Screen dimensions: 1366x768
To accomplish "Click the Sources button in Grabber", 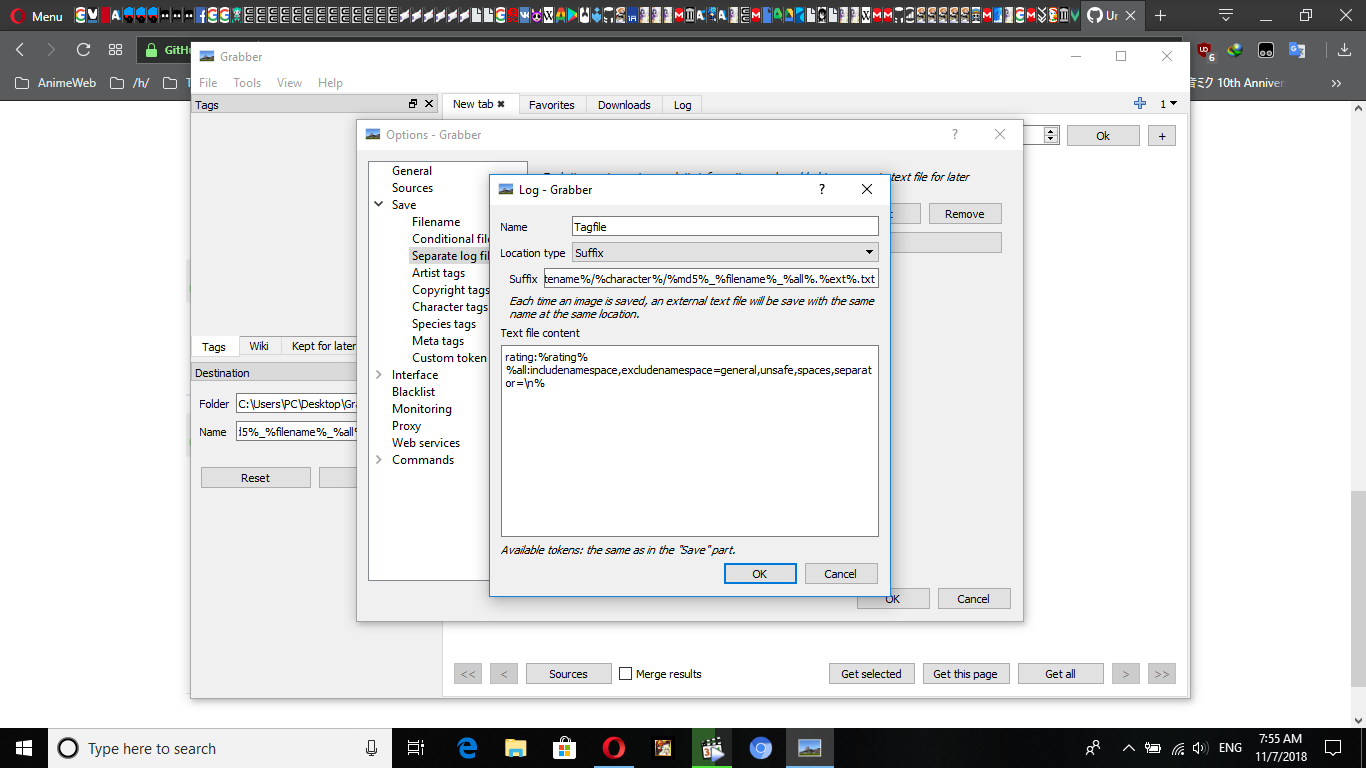I will (568, 674).
